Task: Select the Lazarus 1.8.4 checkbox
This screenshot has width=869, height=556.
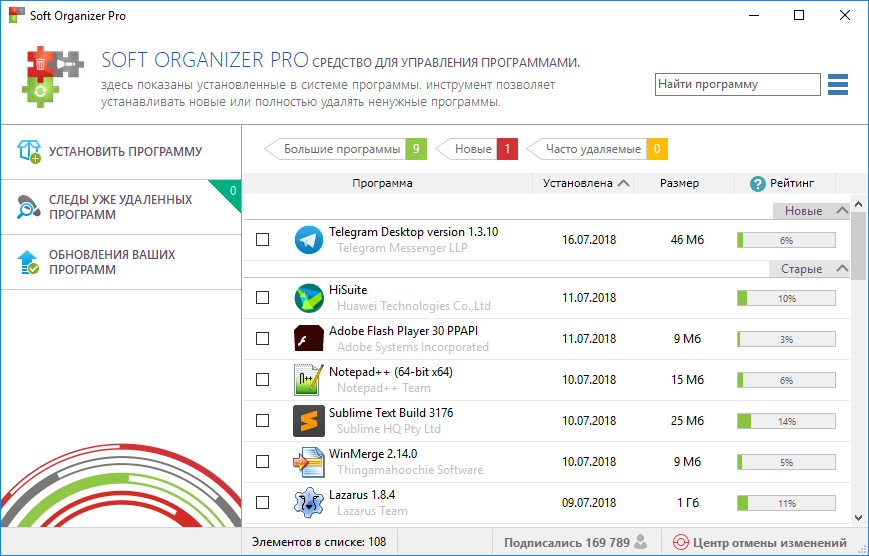Action: pos(263,503)
